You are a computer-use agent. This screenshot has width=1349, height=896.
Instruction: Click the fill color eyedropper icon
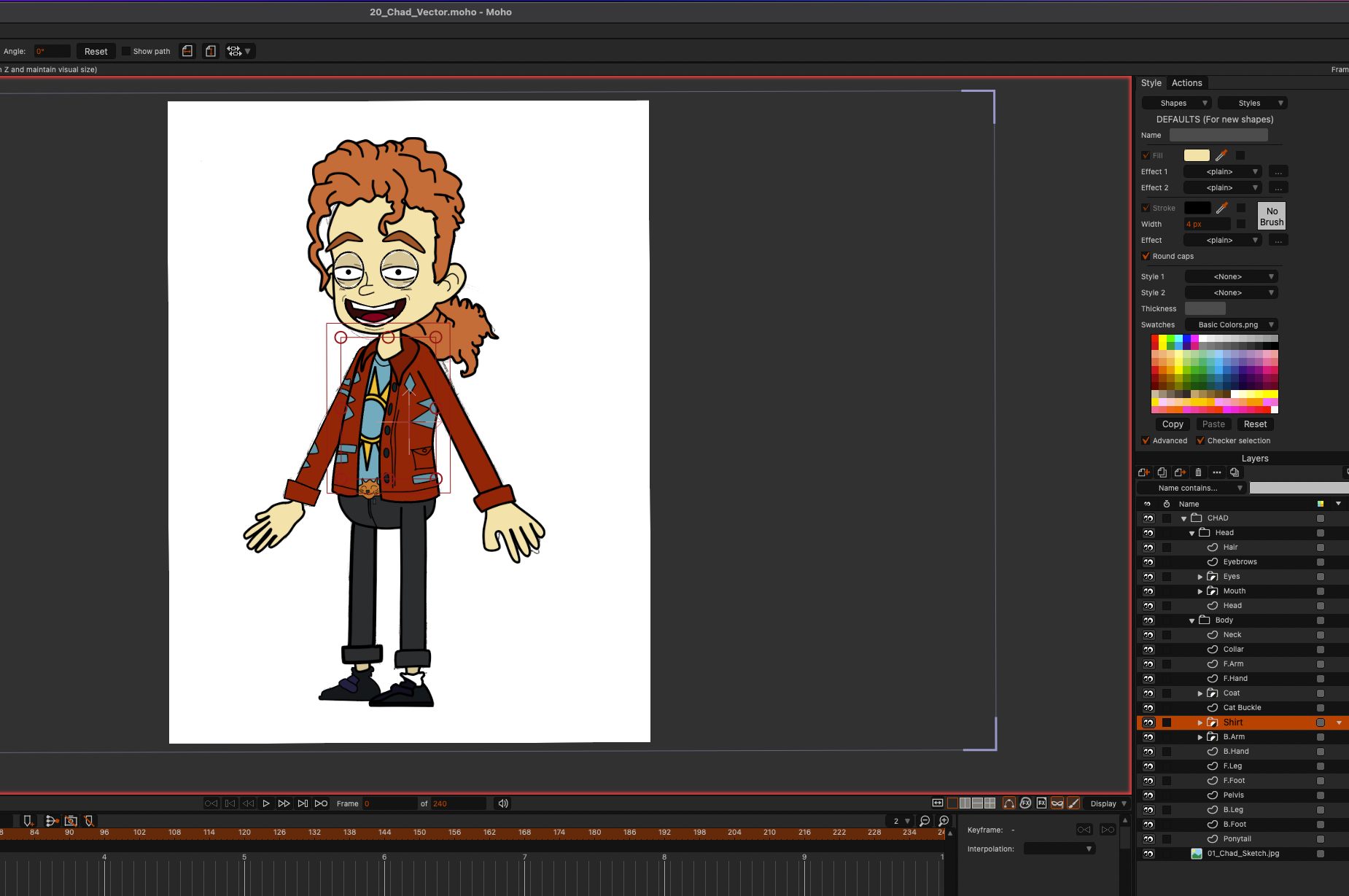1221,155
